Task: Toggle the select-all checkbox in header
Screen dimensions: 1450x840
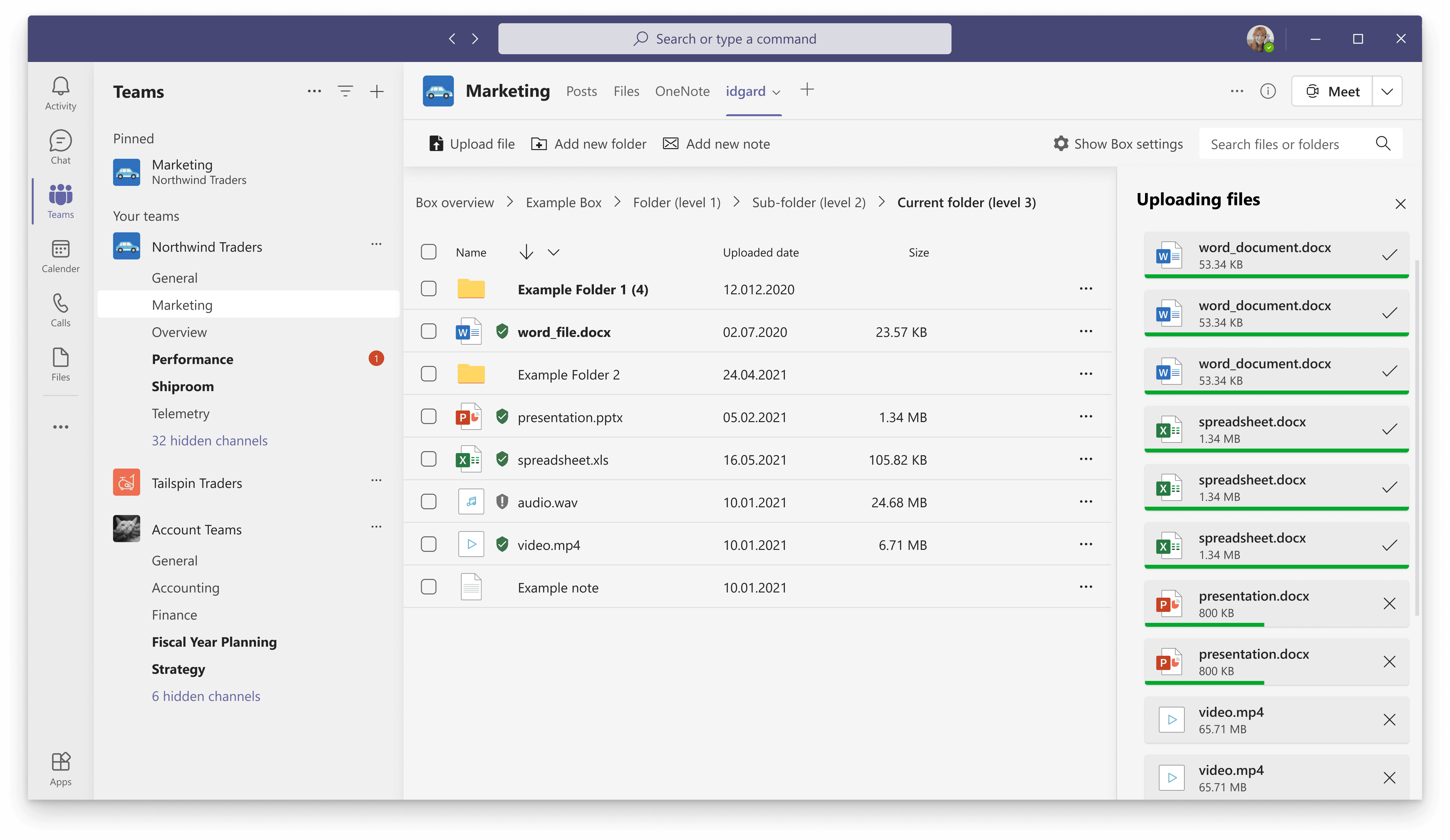Action: click(x=429, y=252)
